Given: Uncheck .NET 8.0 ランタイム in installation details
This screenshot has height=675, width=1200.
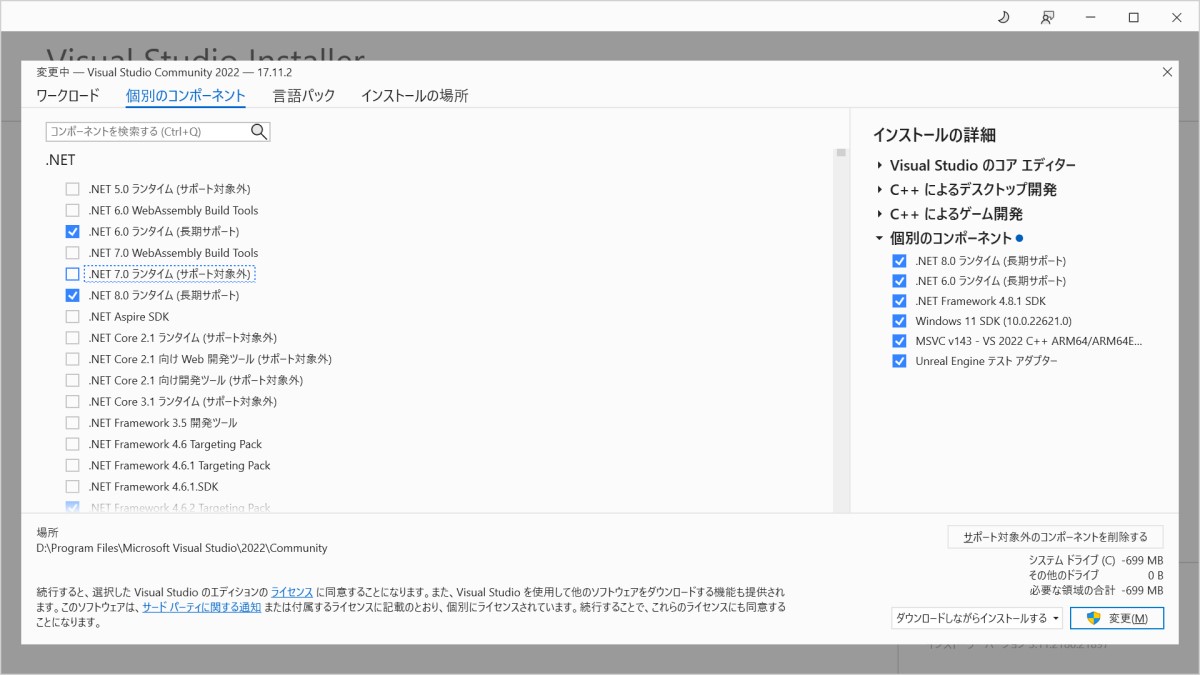Looking at the screenshot, I should (x=899, y=261).
